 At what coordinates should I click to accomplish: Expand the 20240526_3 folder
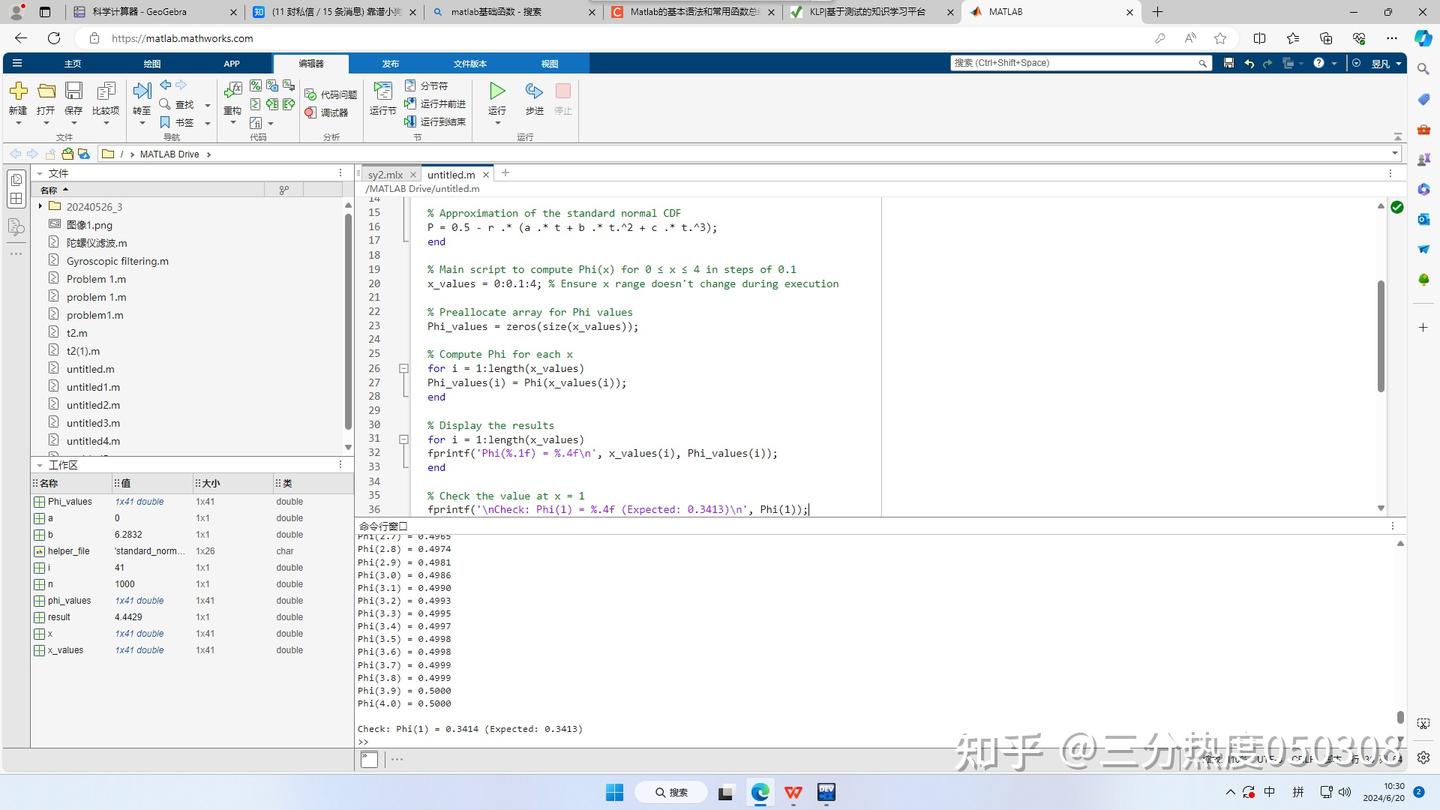pos(40,207)
